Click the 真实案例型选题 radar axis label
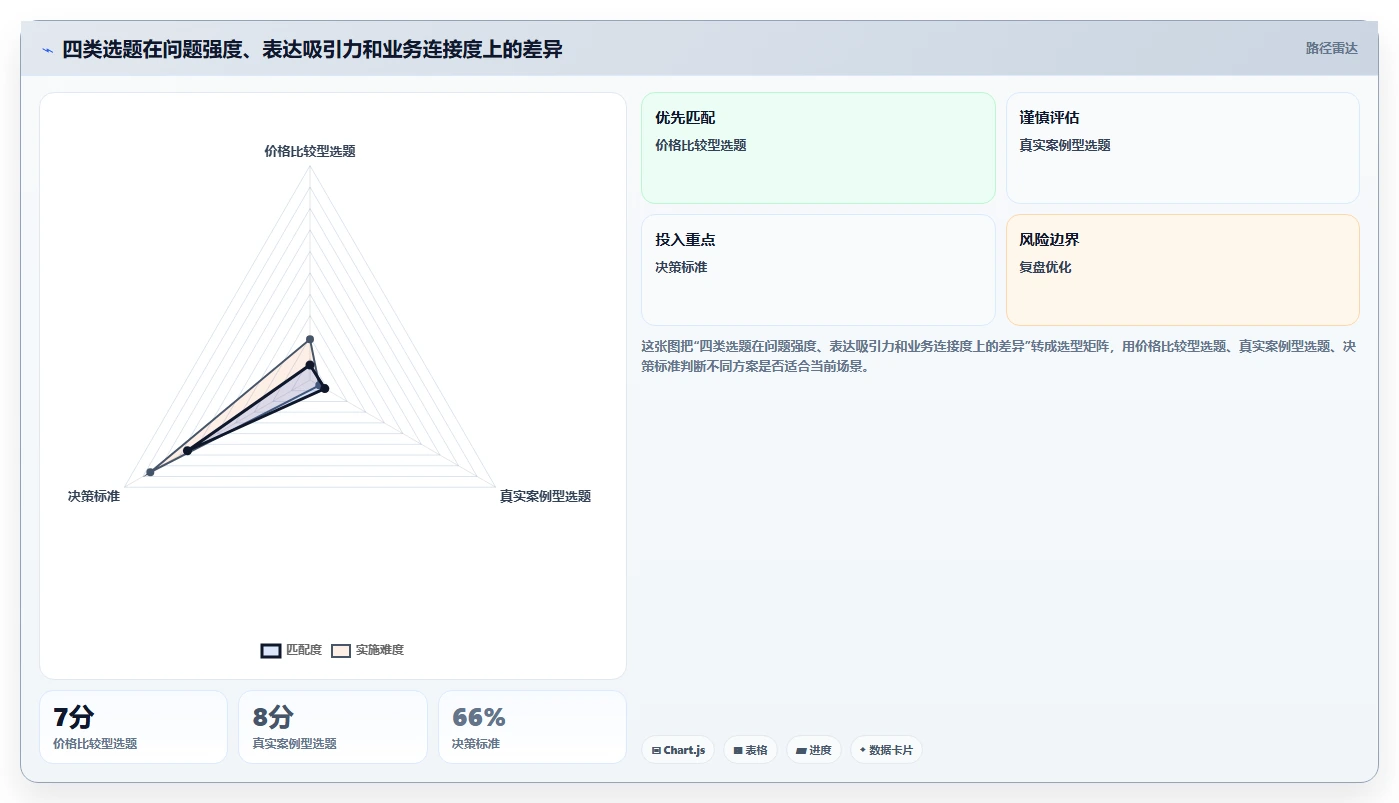The image size is (1399, 803). (545, 496)
